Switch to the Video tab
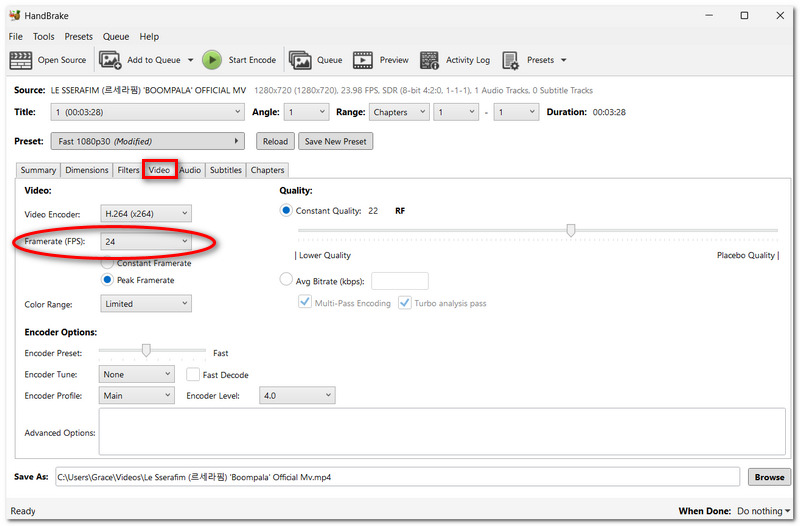800x526 pixels. pos(159,170)
